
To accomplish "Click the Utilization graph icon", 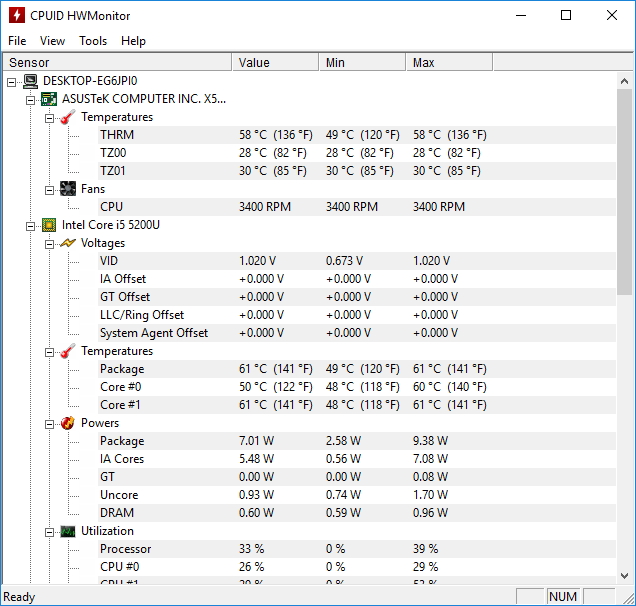I will [x=68, y=531].
